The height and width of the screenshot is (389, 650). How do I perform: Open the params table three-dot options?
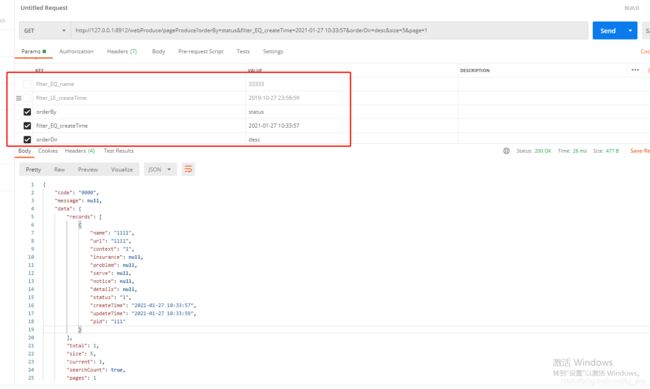point(635,70)
